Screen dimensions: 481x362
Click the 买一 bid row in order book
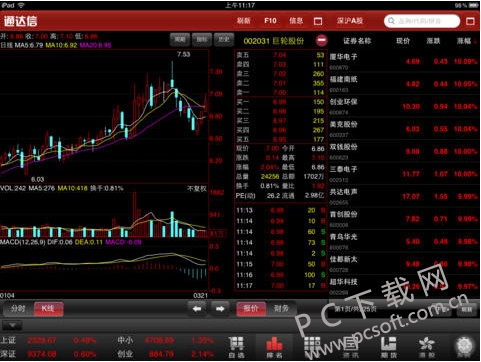280,102
